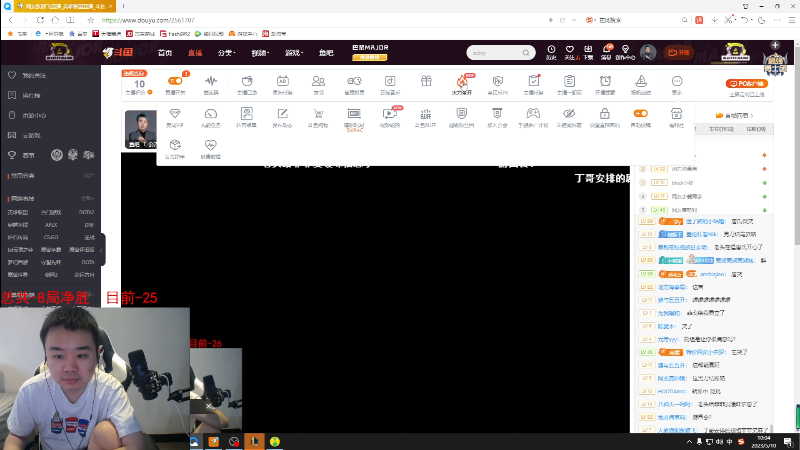Open the 鱼吧 nav item
The width and height of the screenshot is (800, 450).
coord(326,53)
